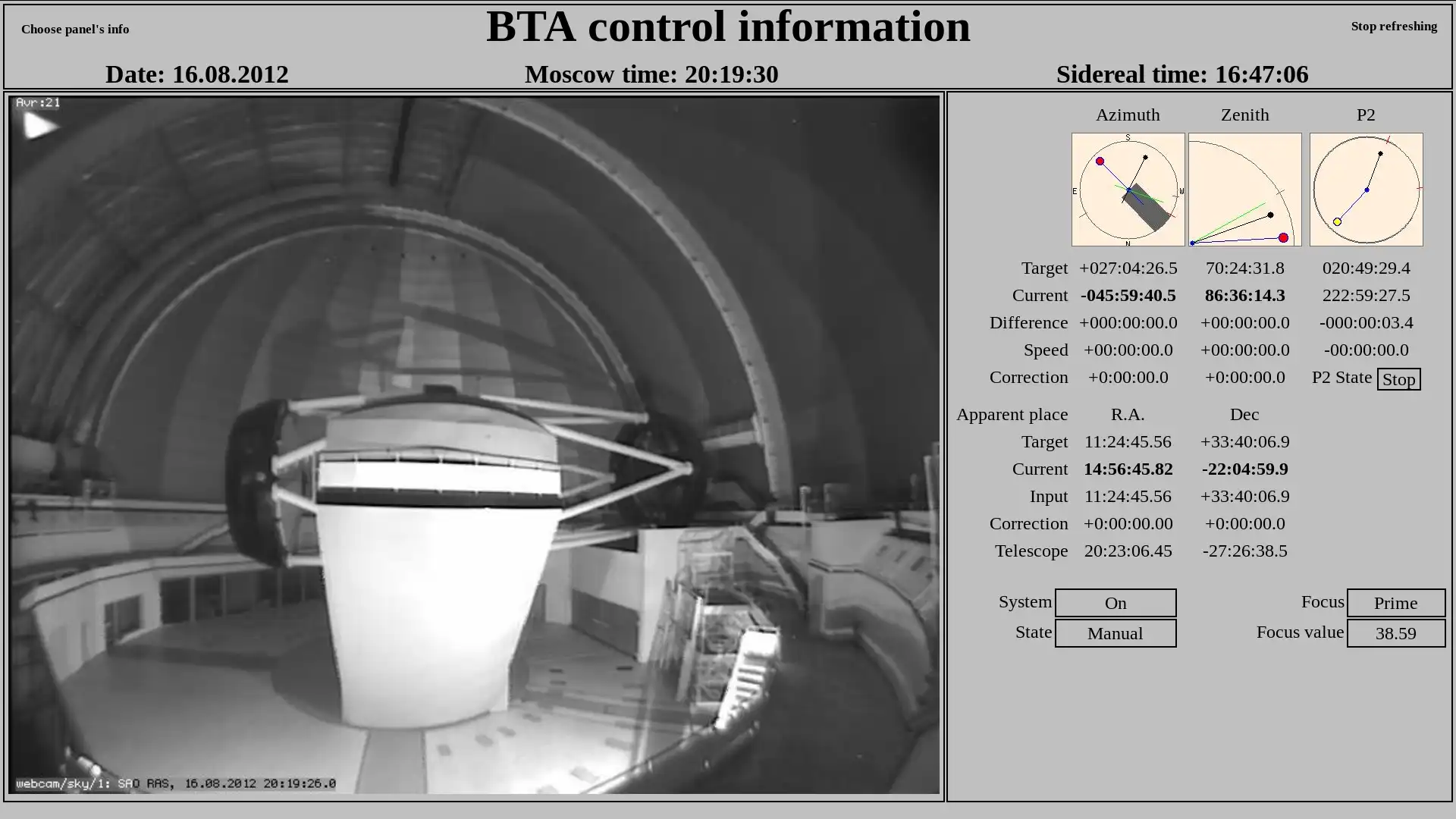Screen dimensions: 1456x819
Task: Click red marker in Zenith diagram
Action: 1283,238
